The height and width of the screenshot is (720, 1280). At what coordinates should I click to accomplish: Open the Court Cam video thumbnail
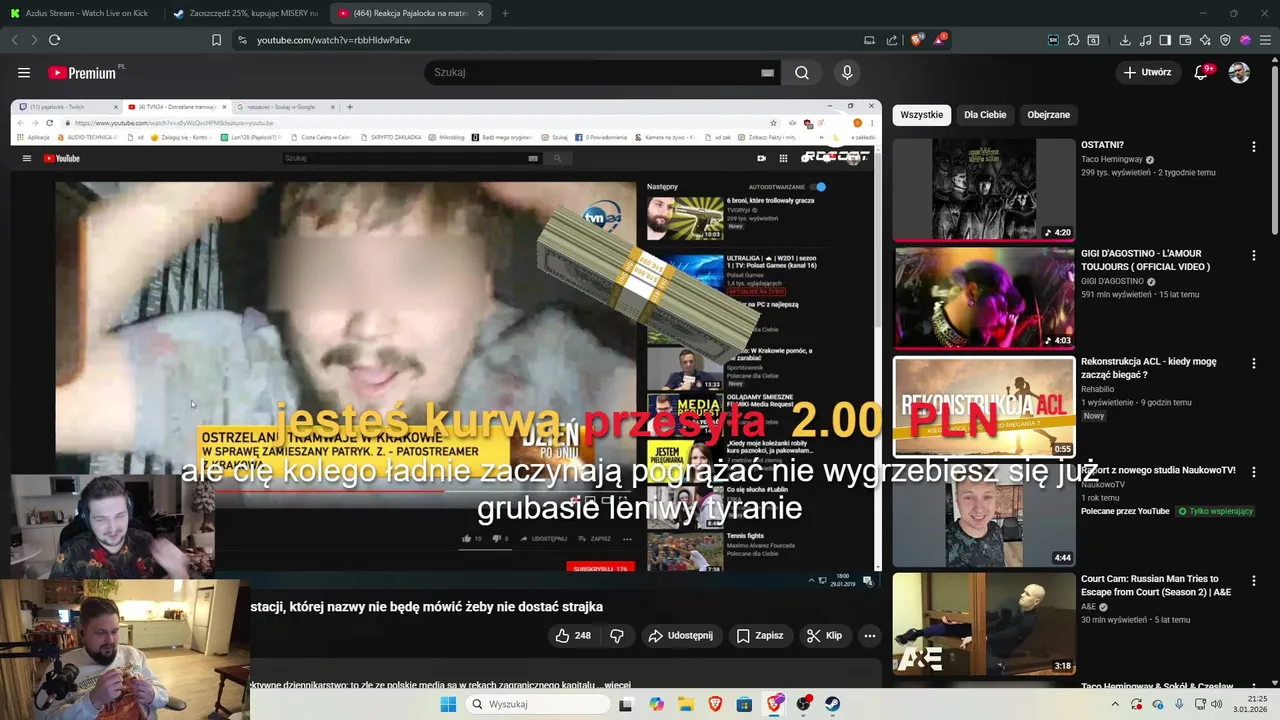pyautogui.click(x=984, y=624)
